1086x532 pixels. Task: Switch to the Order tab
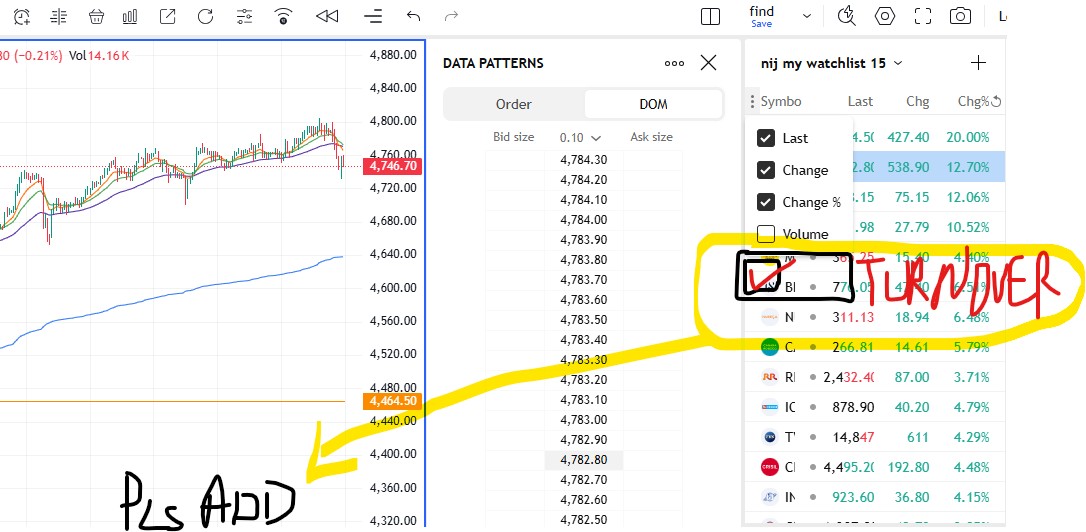click(514, 105)
